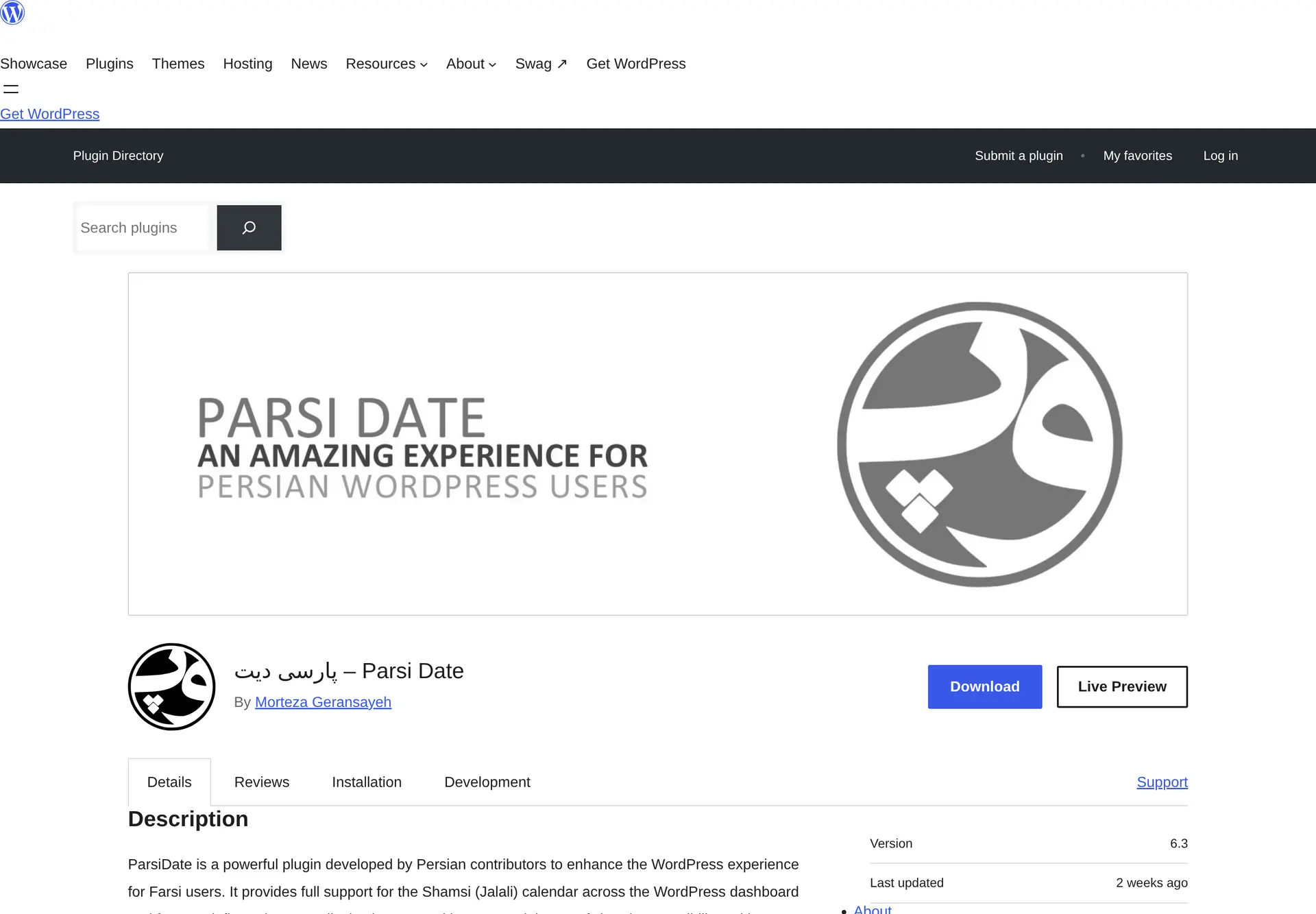Click the plugin title Parsi Date
This screenshot has height=914, width=1316.
[349, 671]
